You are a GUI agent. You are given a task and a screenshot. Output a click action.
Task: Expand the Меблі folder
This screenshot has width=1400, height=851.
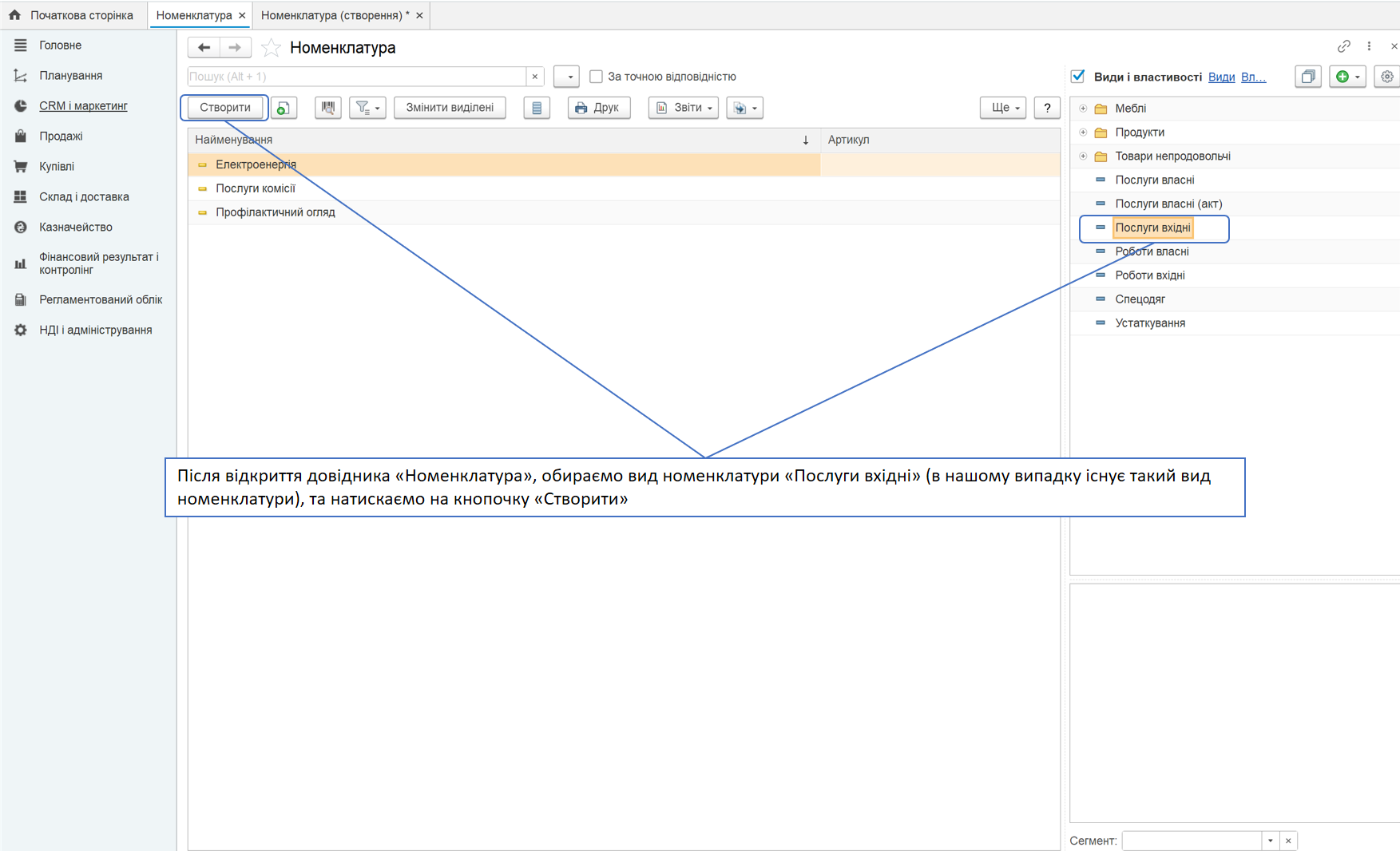pyautogui.click(x=1083, y=109)
